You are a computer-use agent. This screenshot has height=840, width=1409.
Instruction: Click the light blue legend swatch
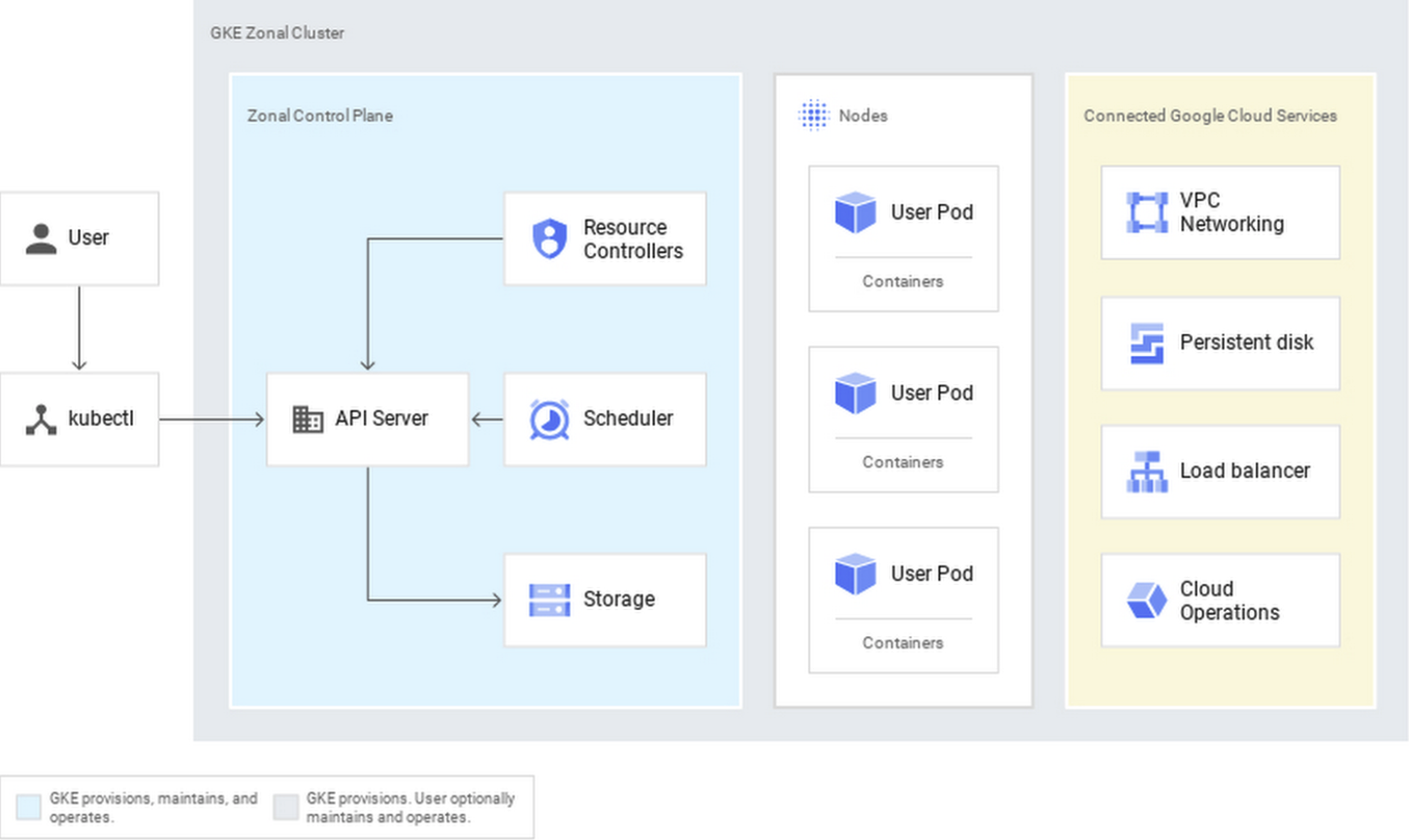(x=29, y=807)
